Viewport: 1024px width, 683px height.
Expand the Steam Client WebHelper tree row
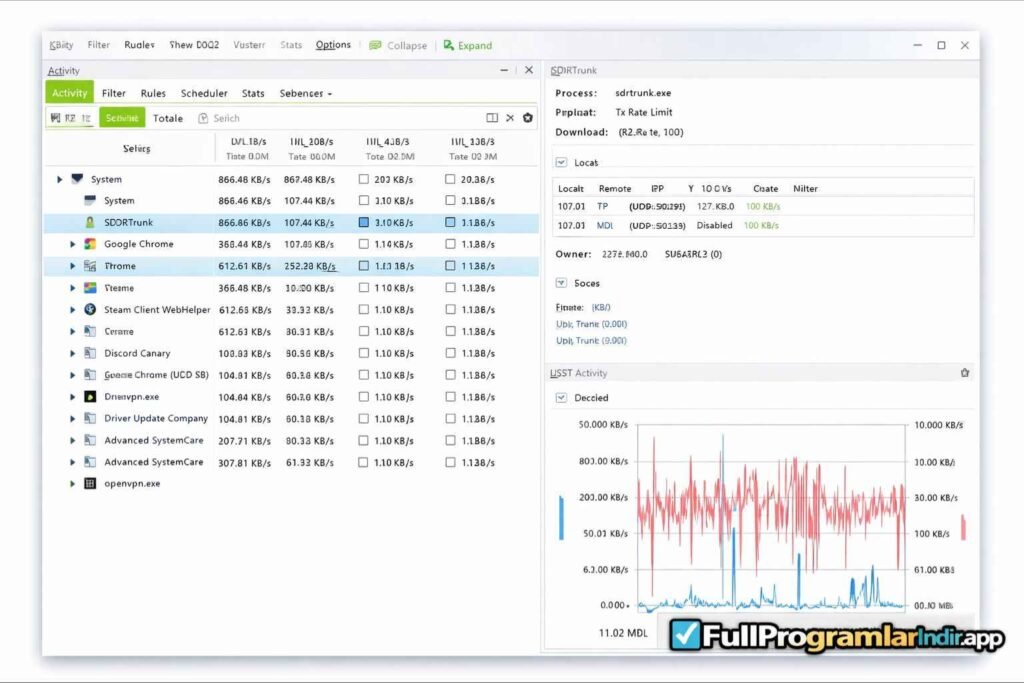tap(72, 310)
